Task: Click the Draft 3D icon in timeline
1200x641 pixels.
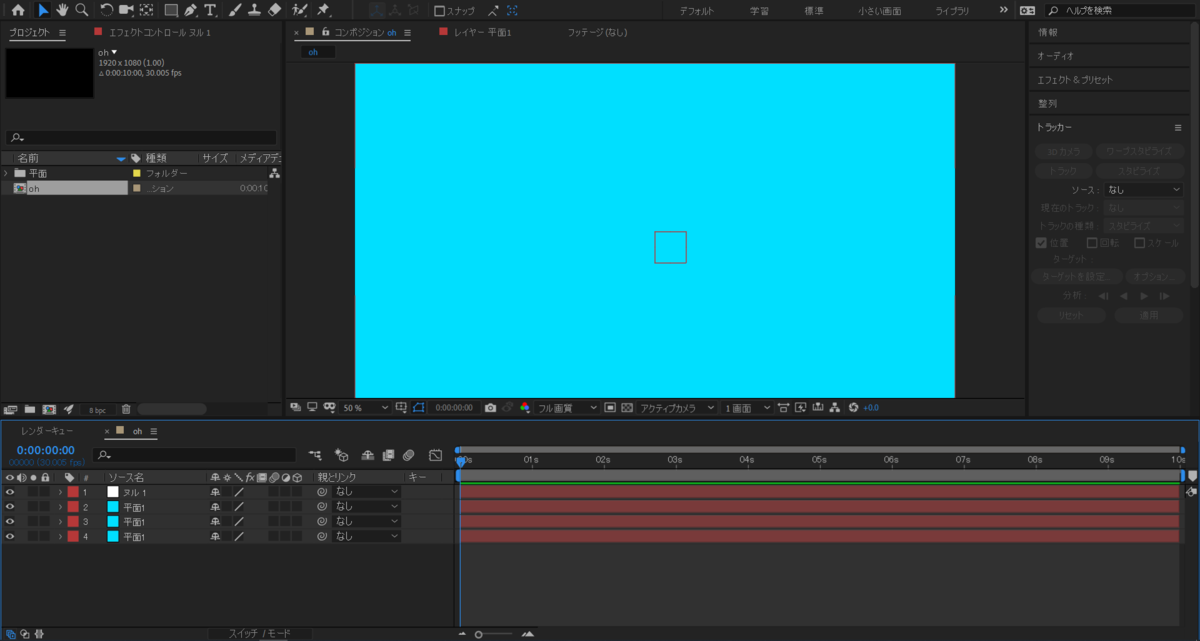Action: pyautogui.click(x=342, y=455)
